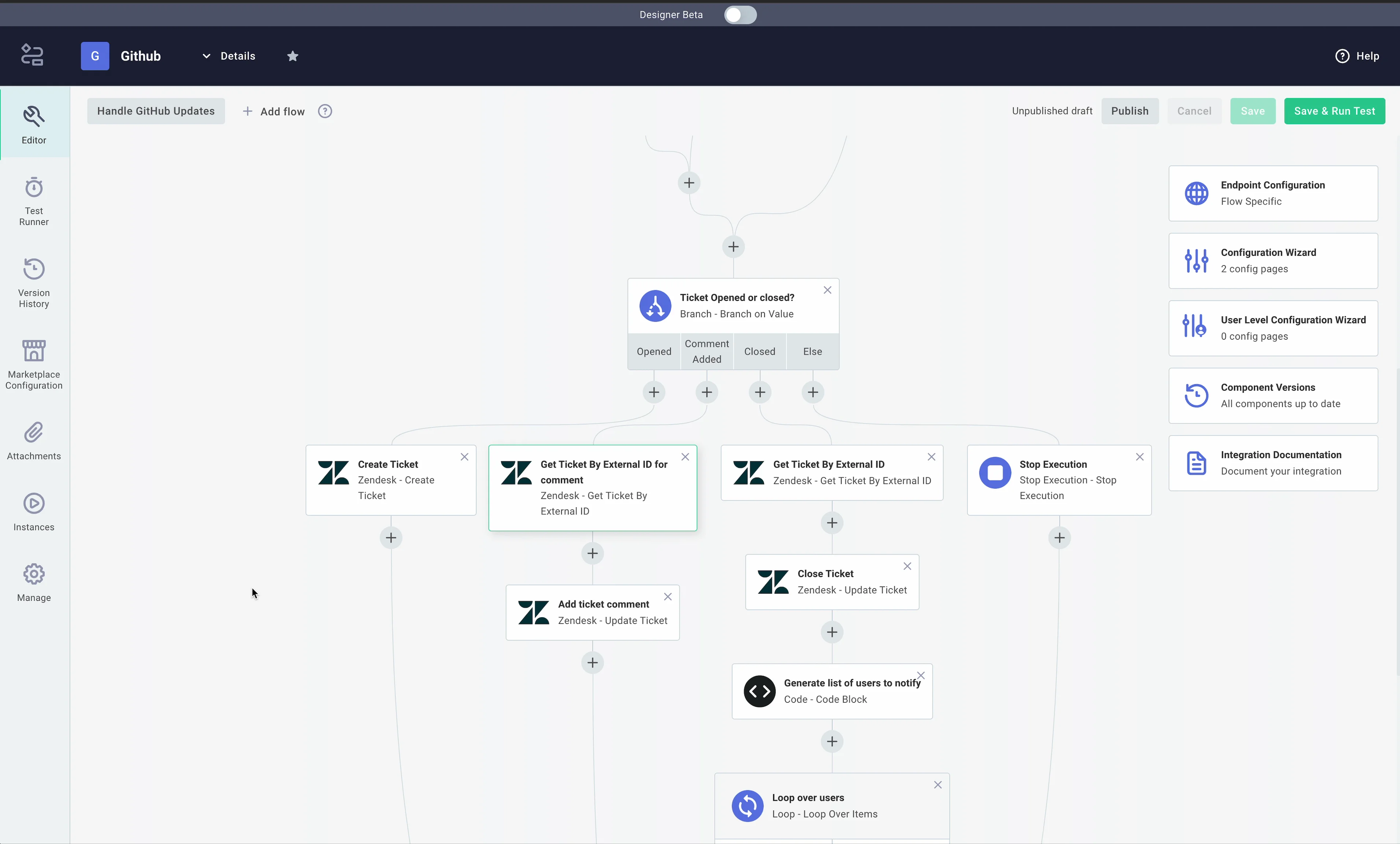This screenshot has width=1400, height=844.
Task: Add a step below Close Ticket
Action: click(x=832, y=632)
